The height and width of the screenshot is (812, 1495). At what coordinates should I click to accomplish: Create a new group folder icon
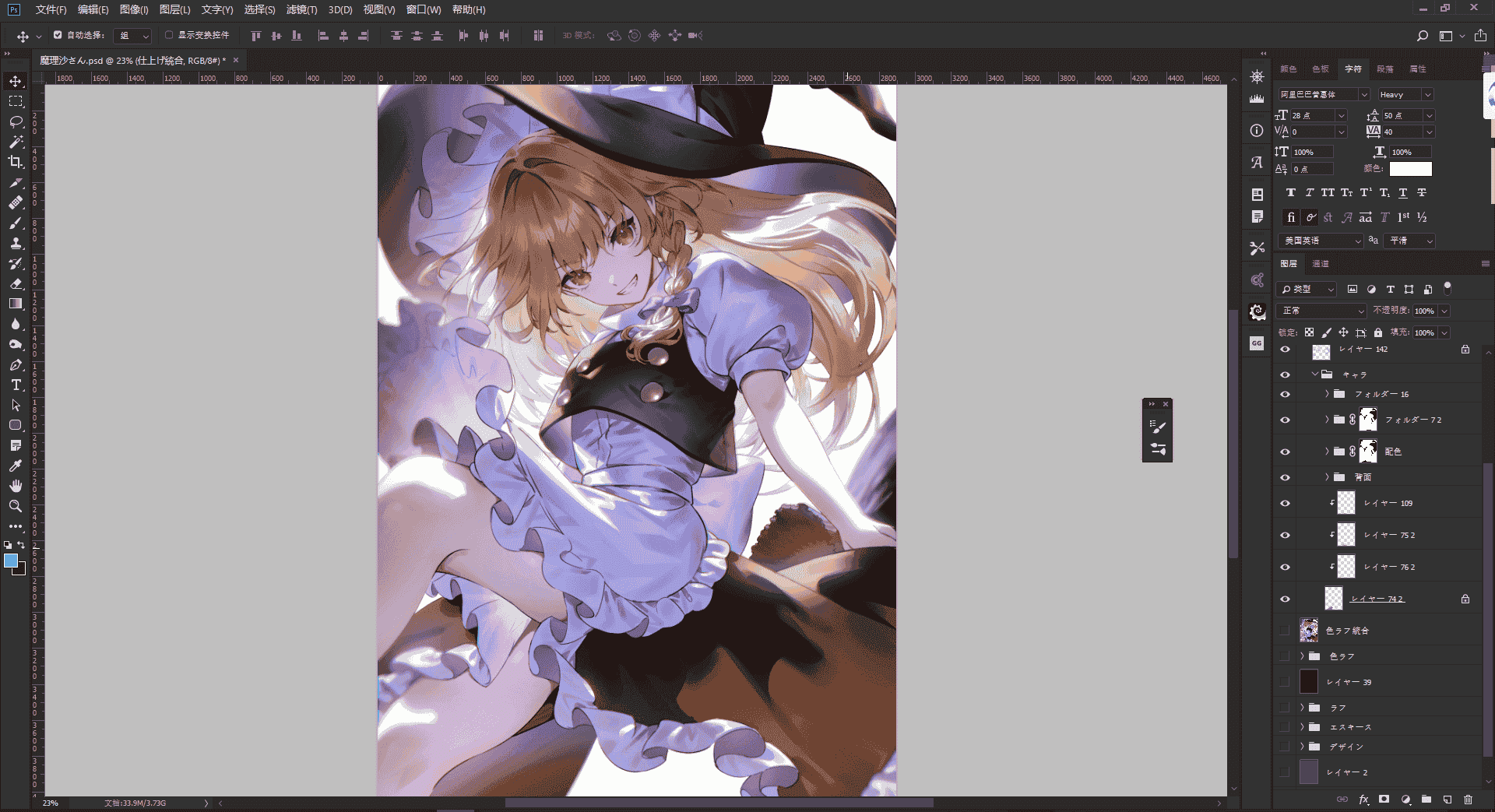pos(1426,800)
